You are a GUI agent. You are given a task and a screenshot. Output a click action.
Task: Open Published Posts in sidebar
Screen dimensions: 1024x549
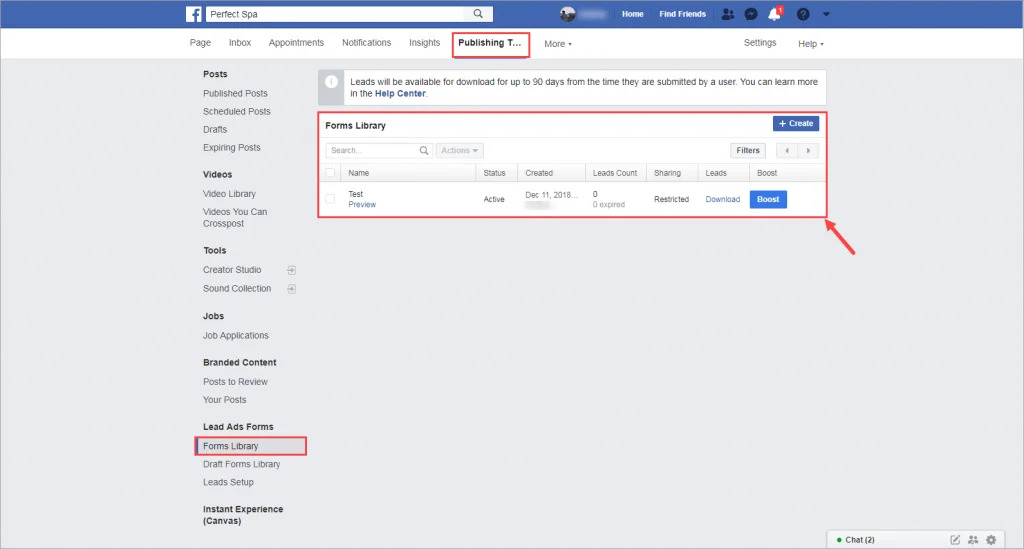pyautogui.click(x=235, y=93)
